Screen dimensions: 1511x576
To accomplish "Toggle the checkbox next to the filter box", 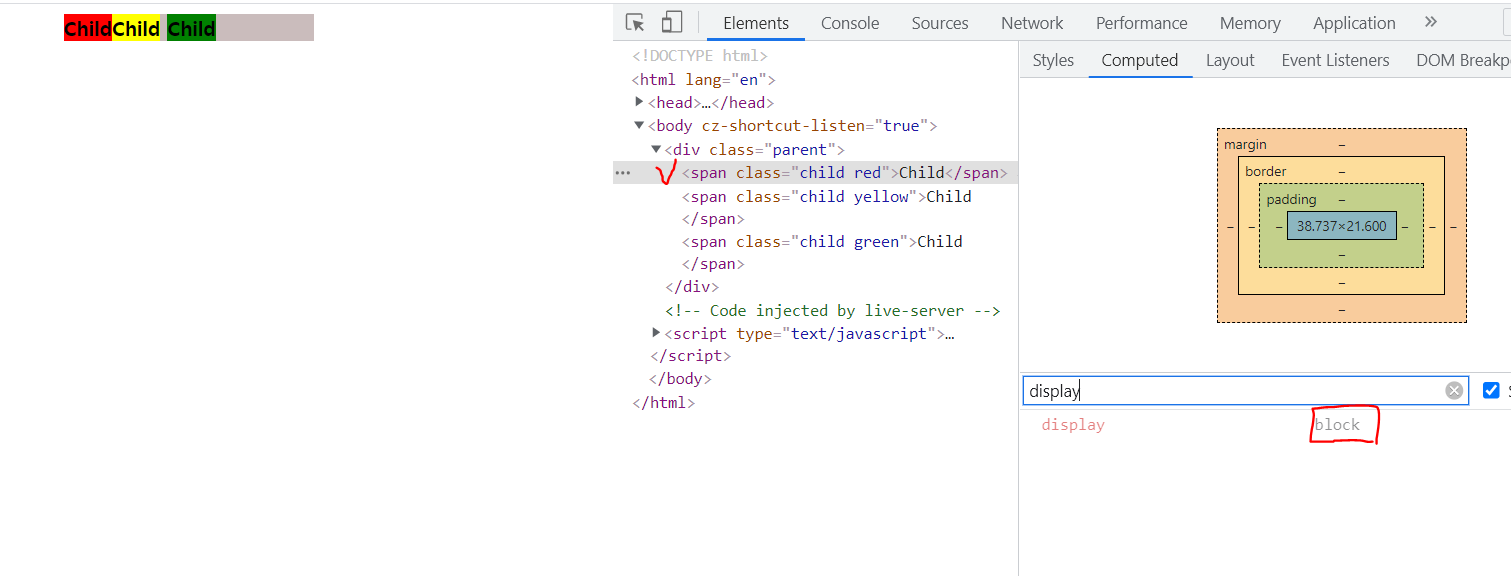I will click(x=1491, y=390).
